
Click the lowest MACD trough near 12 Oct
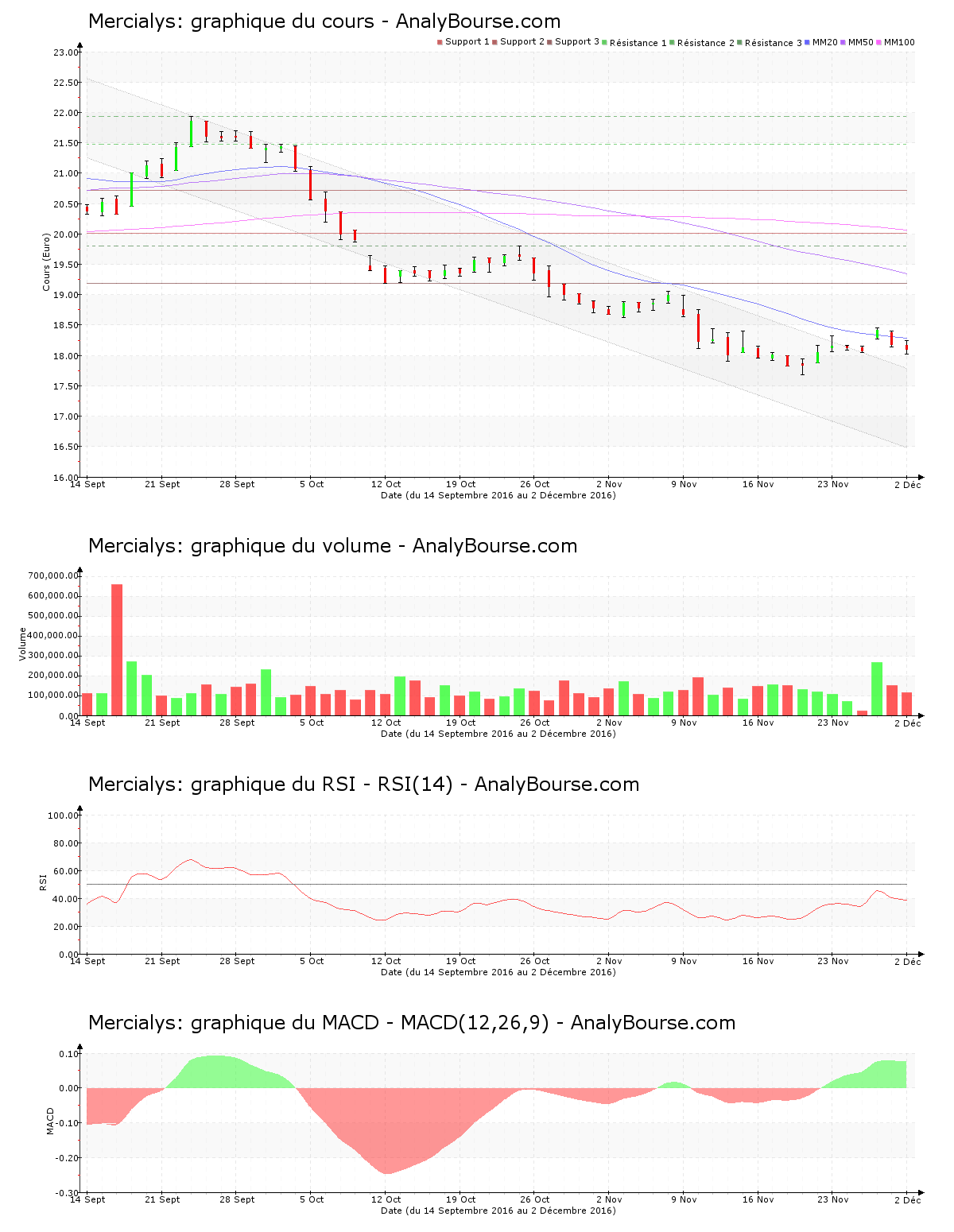[x=386, y=1172]
